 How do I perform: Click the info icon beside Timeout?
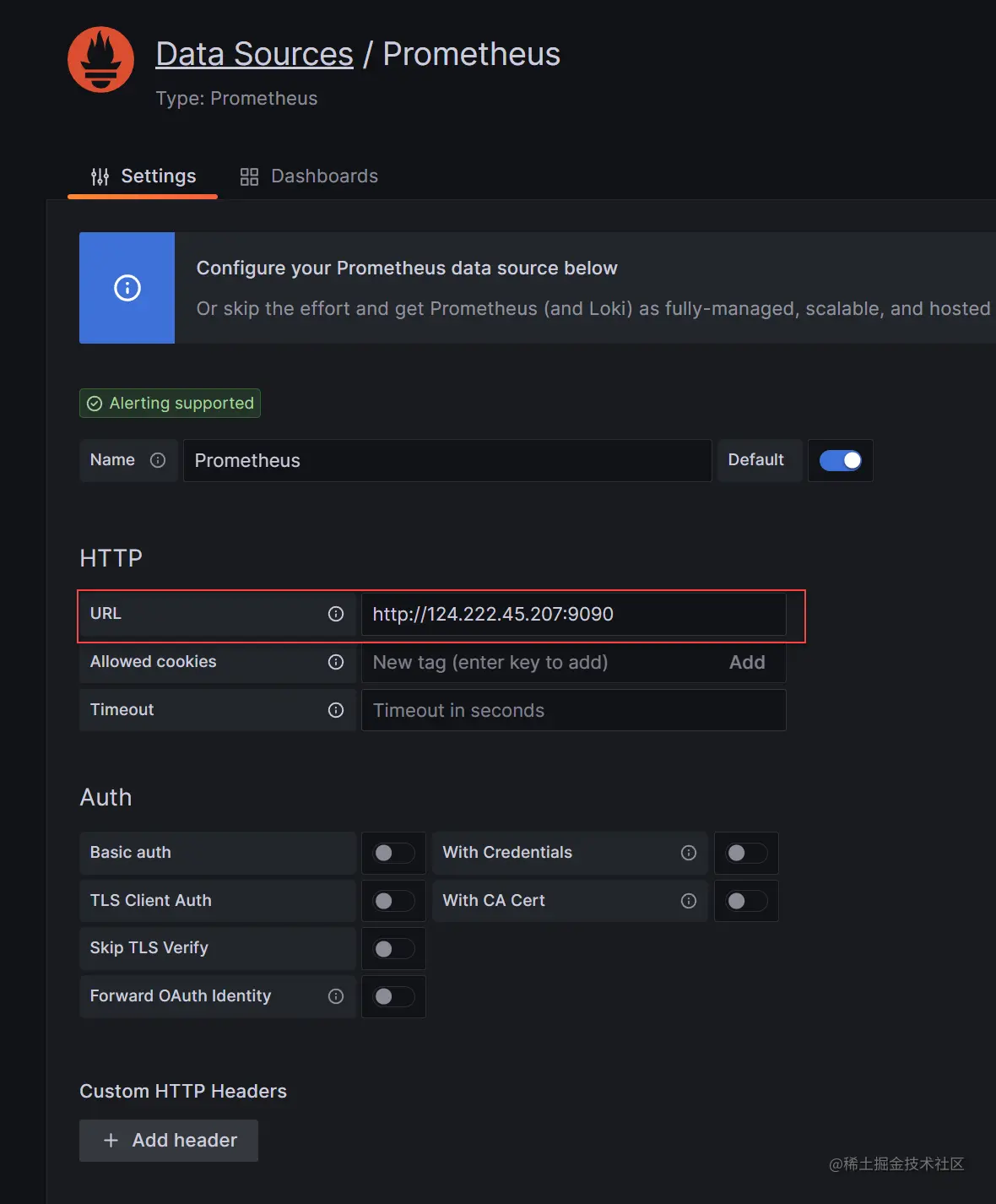pyautogui.click(x=336, y=710)
